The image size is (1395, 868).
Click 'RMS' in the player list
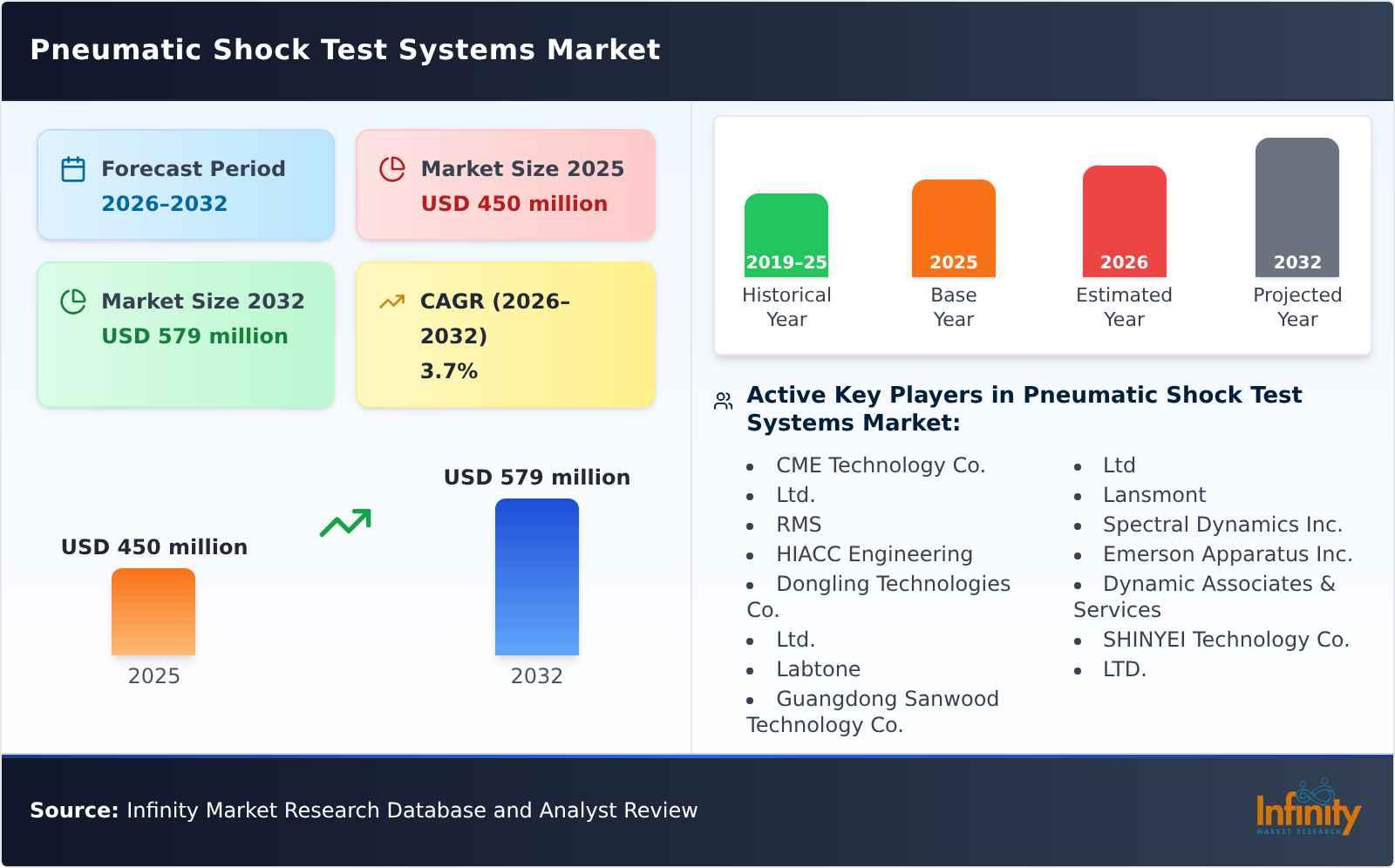[799, 525]
